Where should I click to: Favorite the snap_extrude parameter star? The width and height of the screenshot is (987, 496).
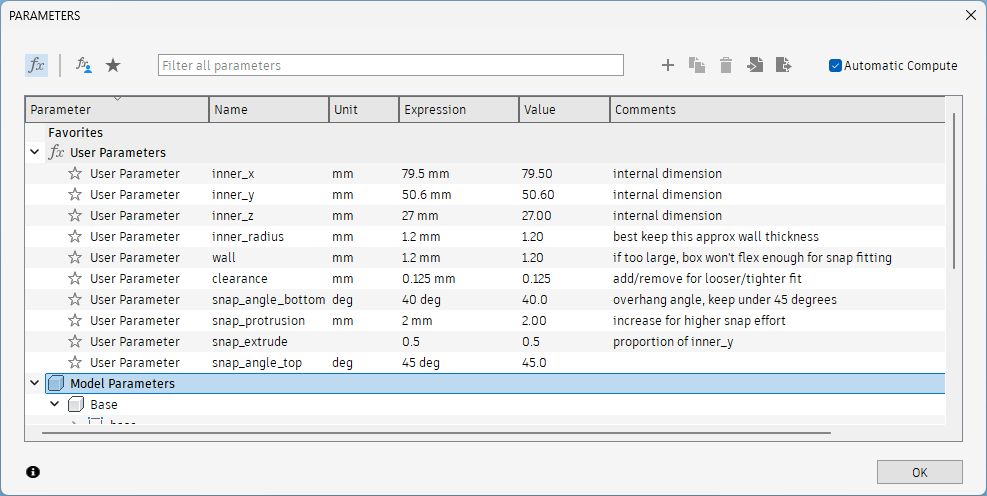click(x=75, y=341)
